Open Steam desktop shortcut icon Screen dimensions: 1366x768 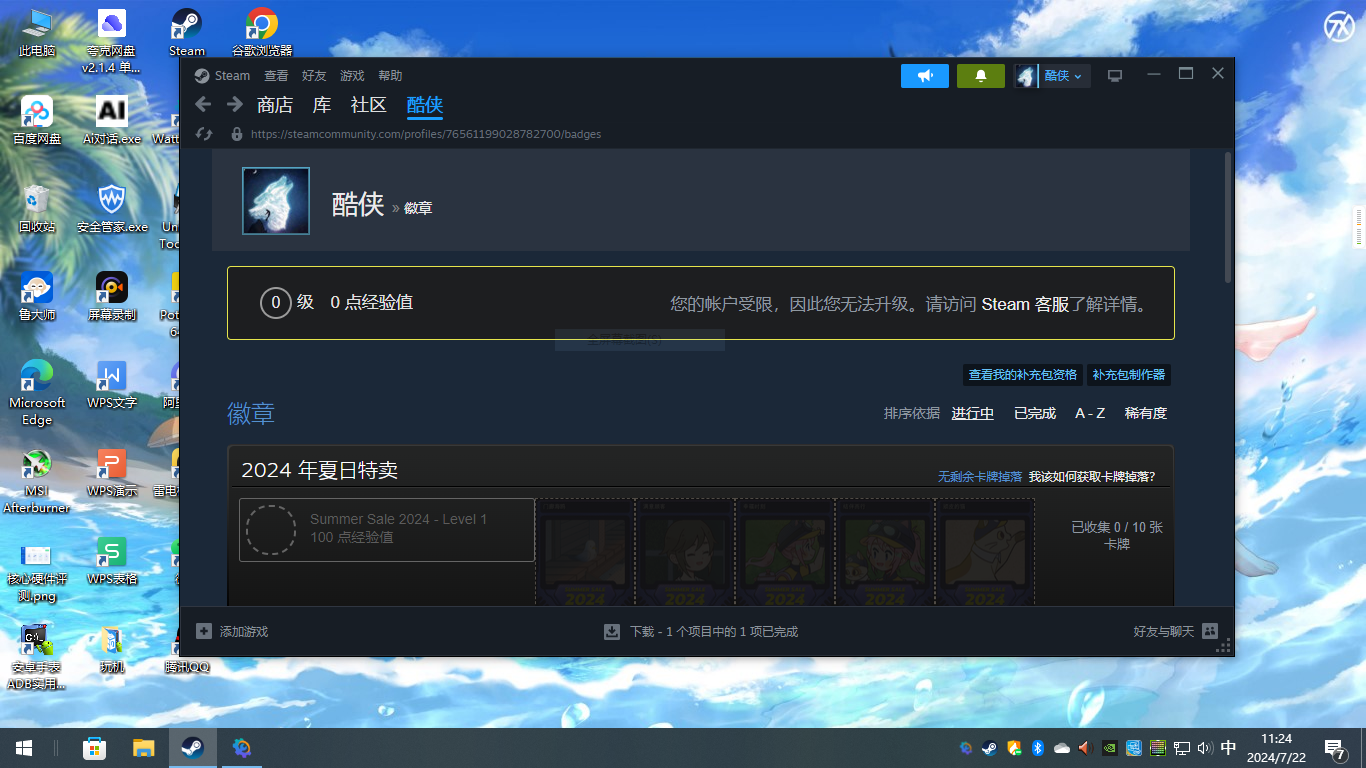click(x=186, y=32)
